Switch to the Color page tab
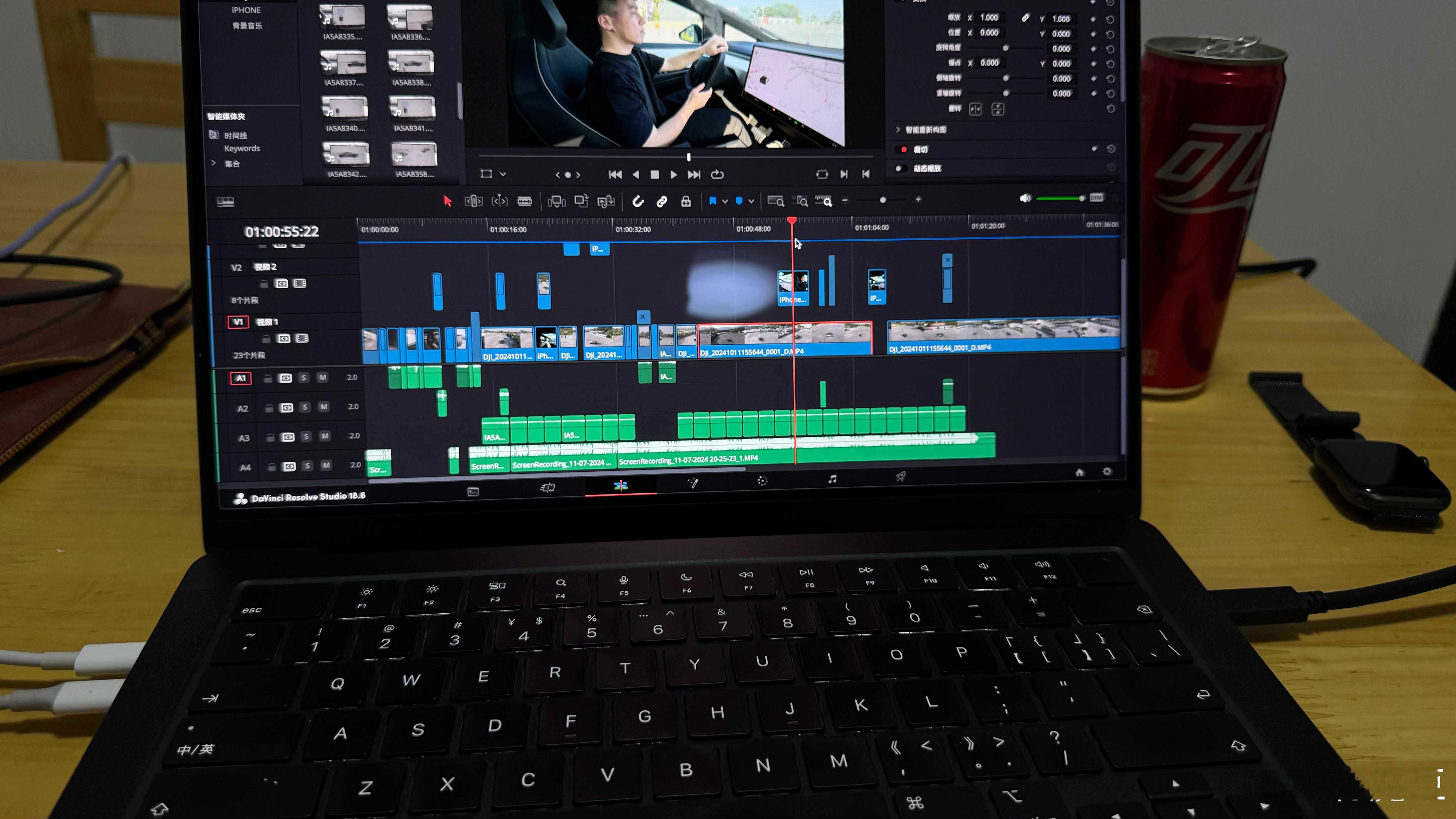This screenshot has width=1456, height=819. 762,480
